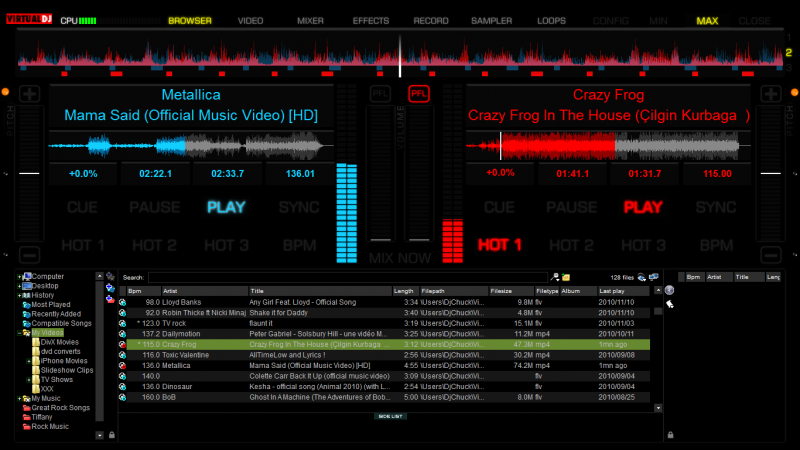Open the EFFECTS panel tab
800x450 pixels.
tap(371, 21)
